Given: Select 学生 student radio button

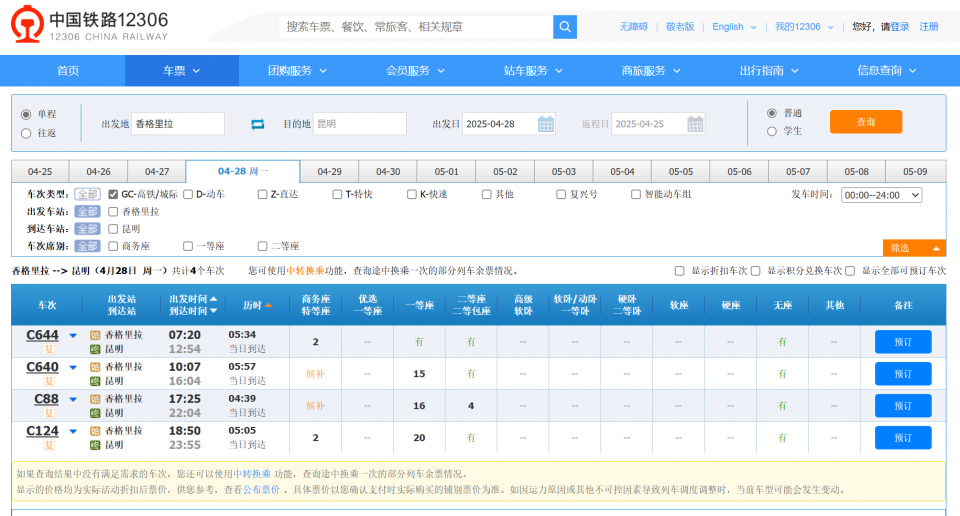Looking at the screenshot, I should (x=772, y=132).
